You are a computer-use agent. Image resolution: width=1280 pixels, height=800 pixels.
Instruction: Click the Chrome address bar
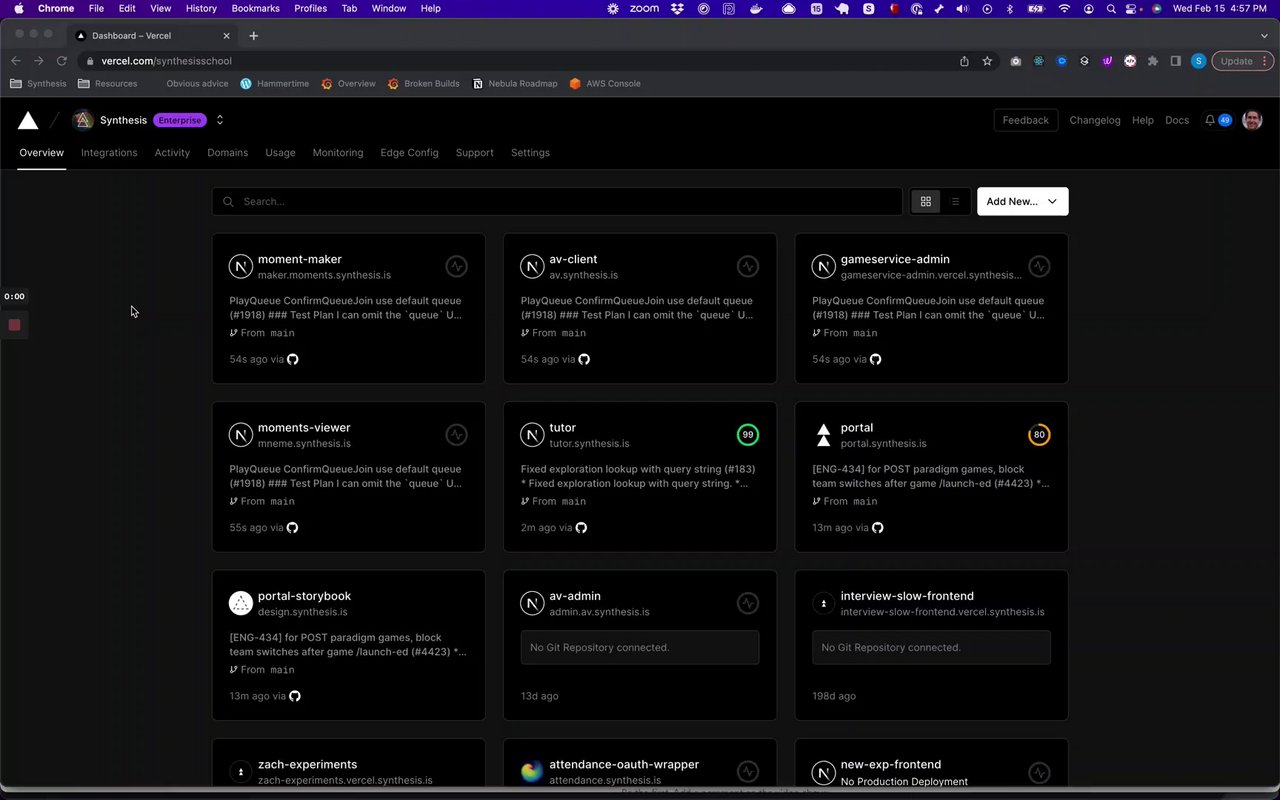(x=520, y=61)
